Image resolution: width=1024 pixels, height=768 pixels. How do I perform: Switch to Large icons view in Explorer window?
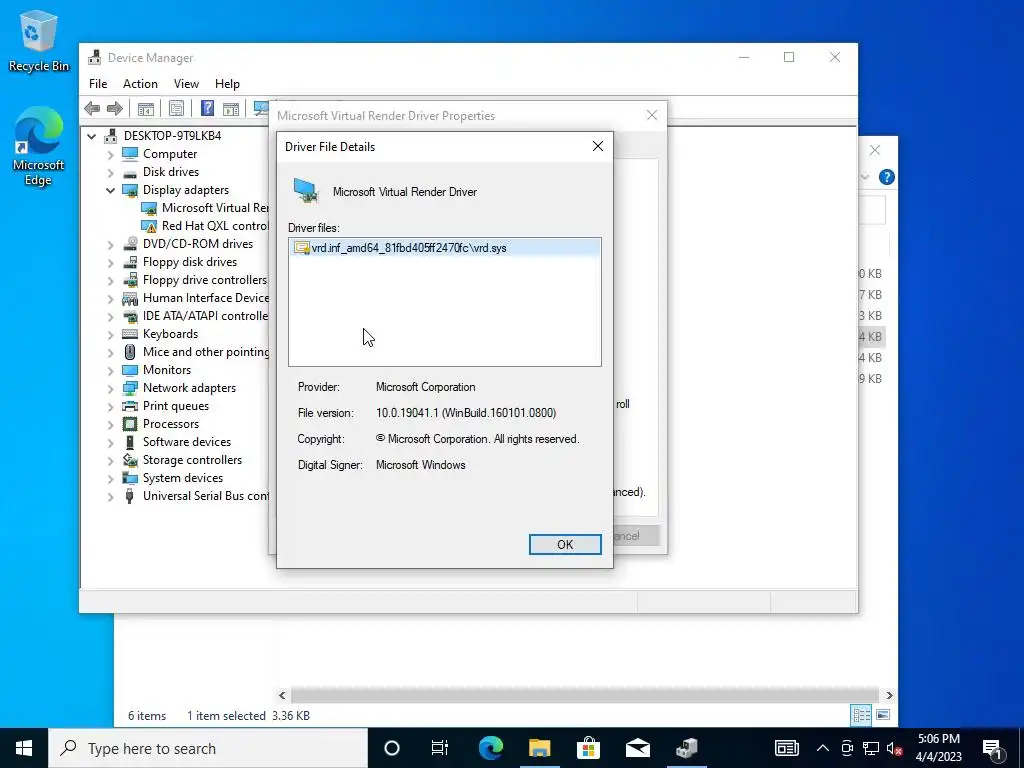coord(882,715)
